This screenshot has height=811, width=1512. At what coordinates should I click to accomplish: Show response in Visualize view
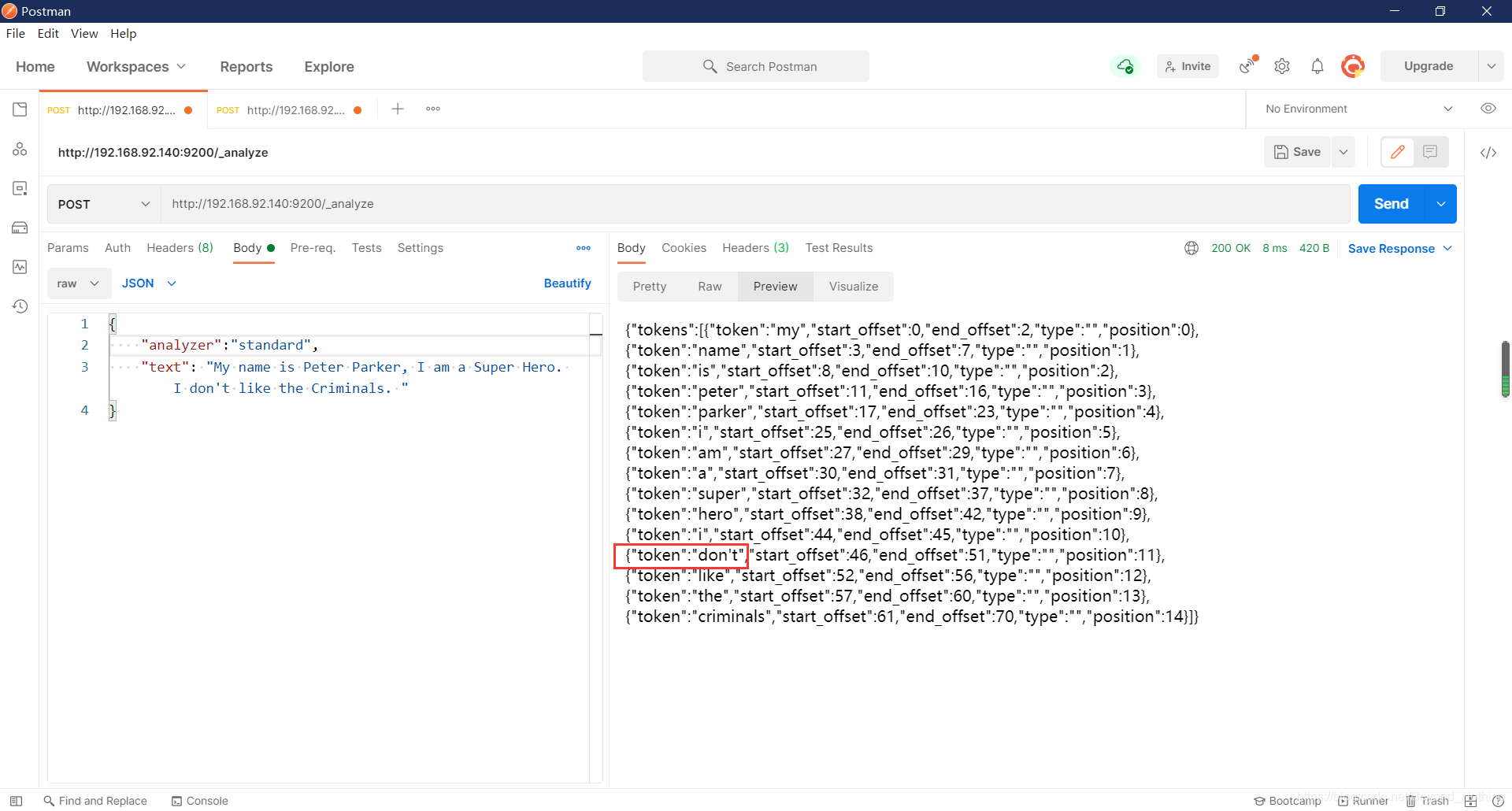[854, 287]
